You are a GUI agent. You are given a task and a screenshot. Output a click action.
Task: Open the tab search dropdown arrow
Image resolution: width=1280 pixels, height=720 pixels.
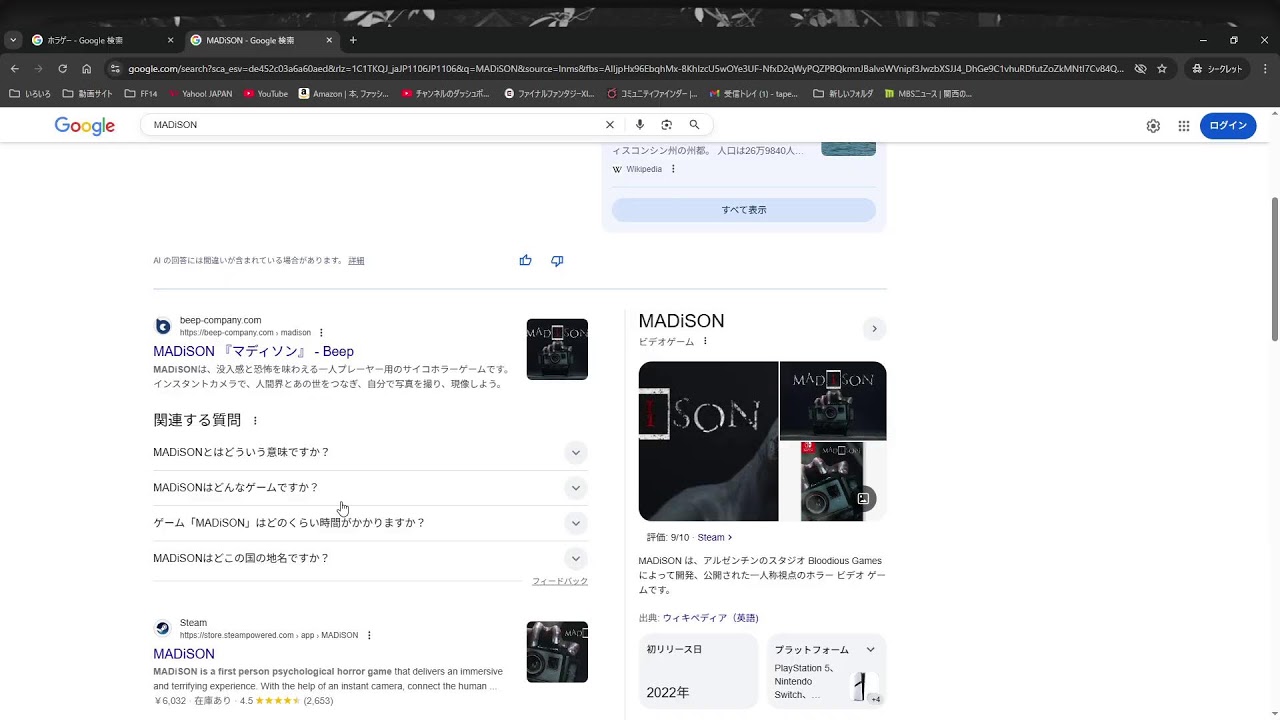[x=12, y=40]
